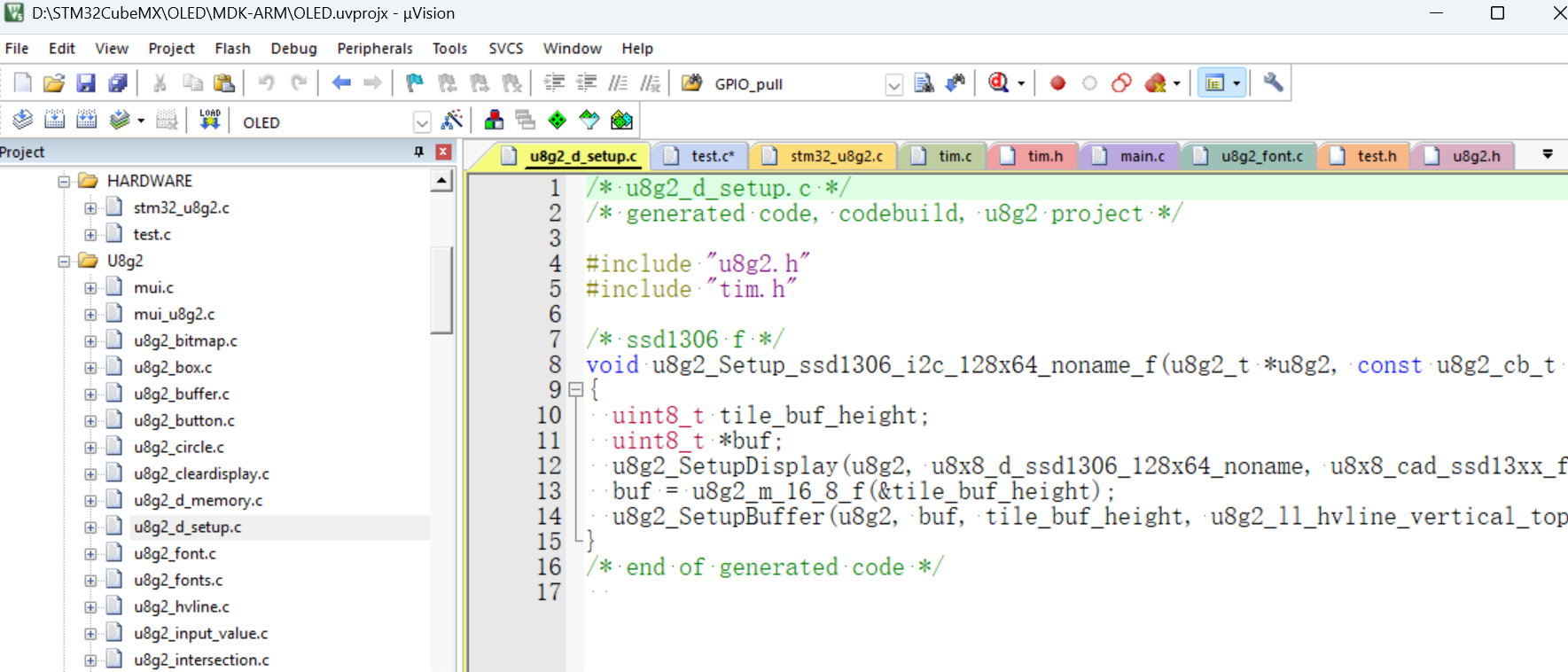Collapse the HARDWARE group in the project tree

64,182
